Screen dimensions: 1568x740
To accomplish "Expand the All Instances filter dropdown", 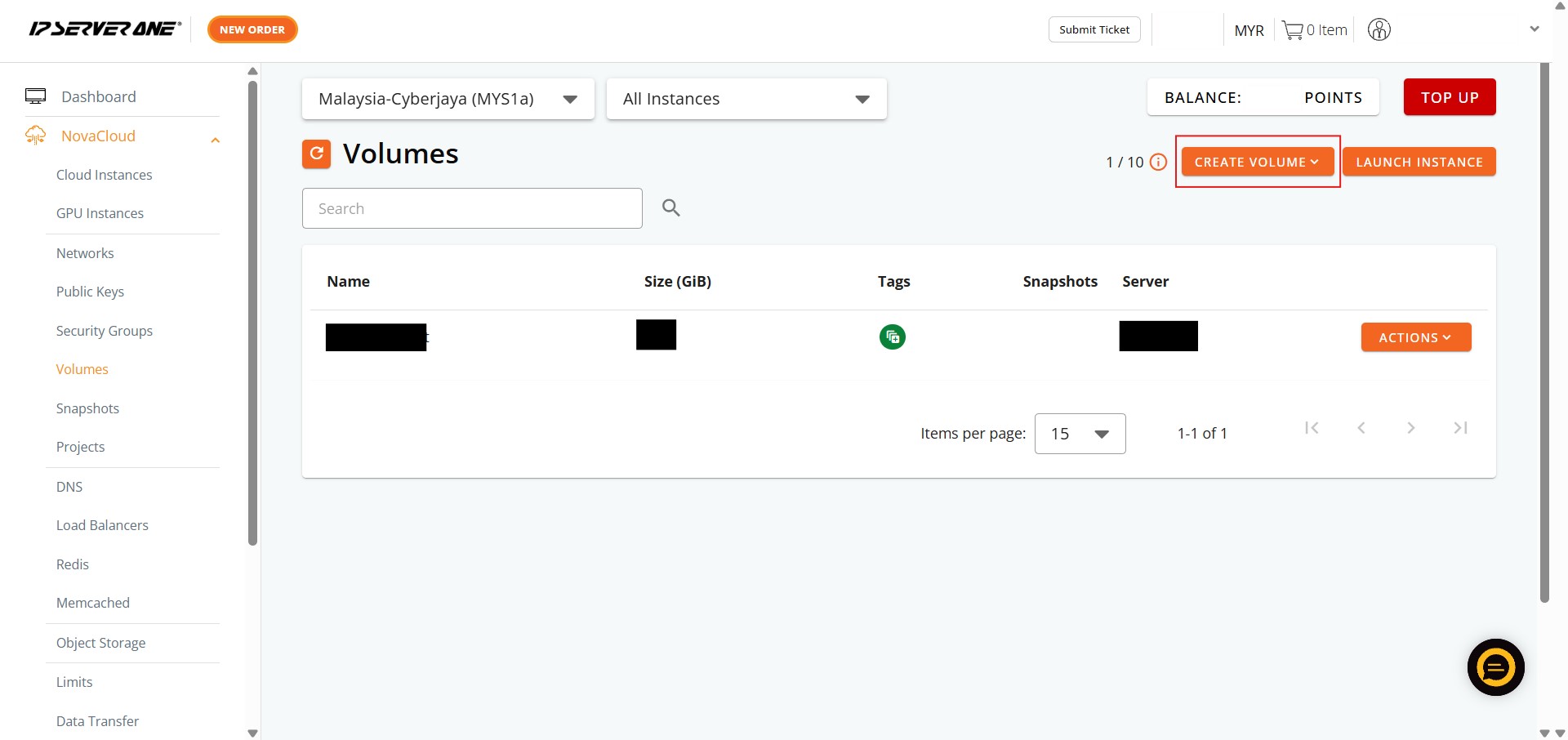I will click(746, 99).
